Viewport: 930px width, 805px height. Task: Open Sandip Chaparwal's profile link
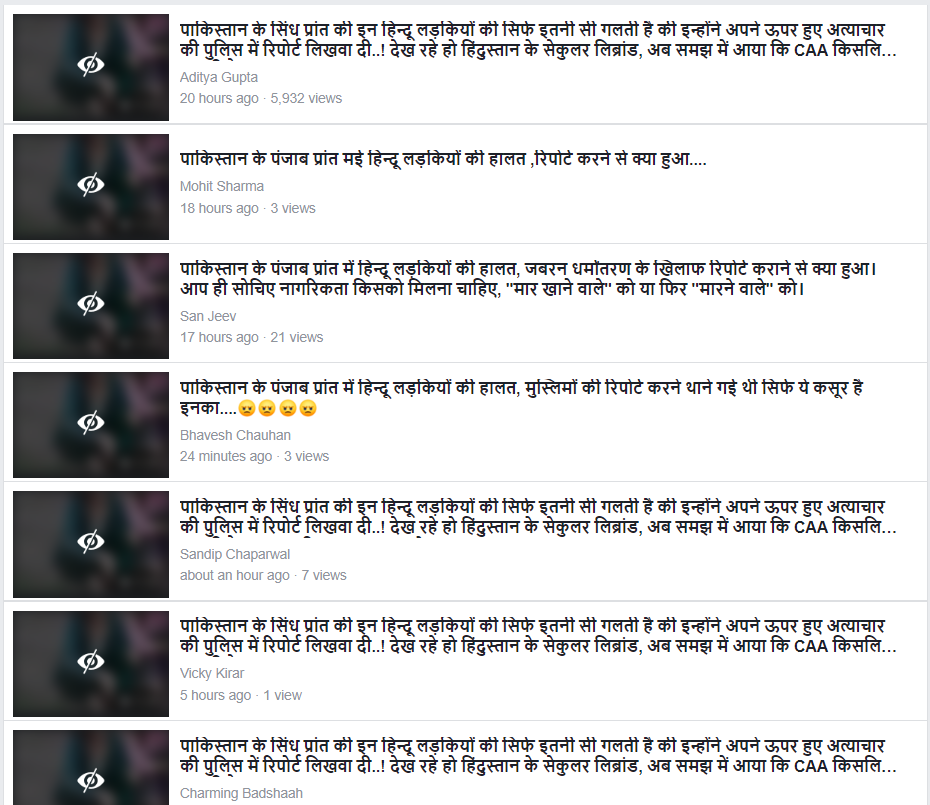(x=235, y=554)
